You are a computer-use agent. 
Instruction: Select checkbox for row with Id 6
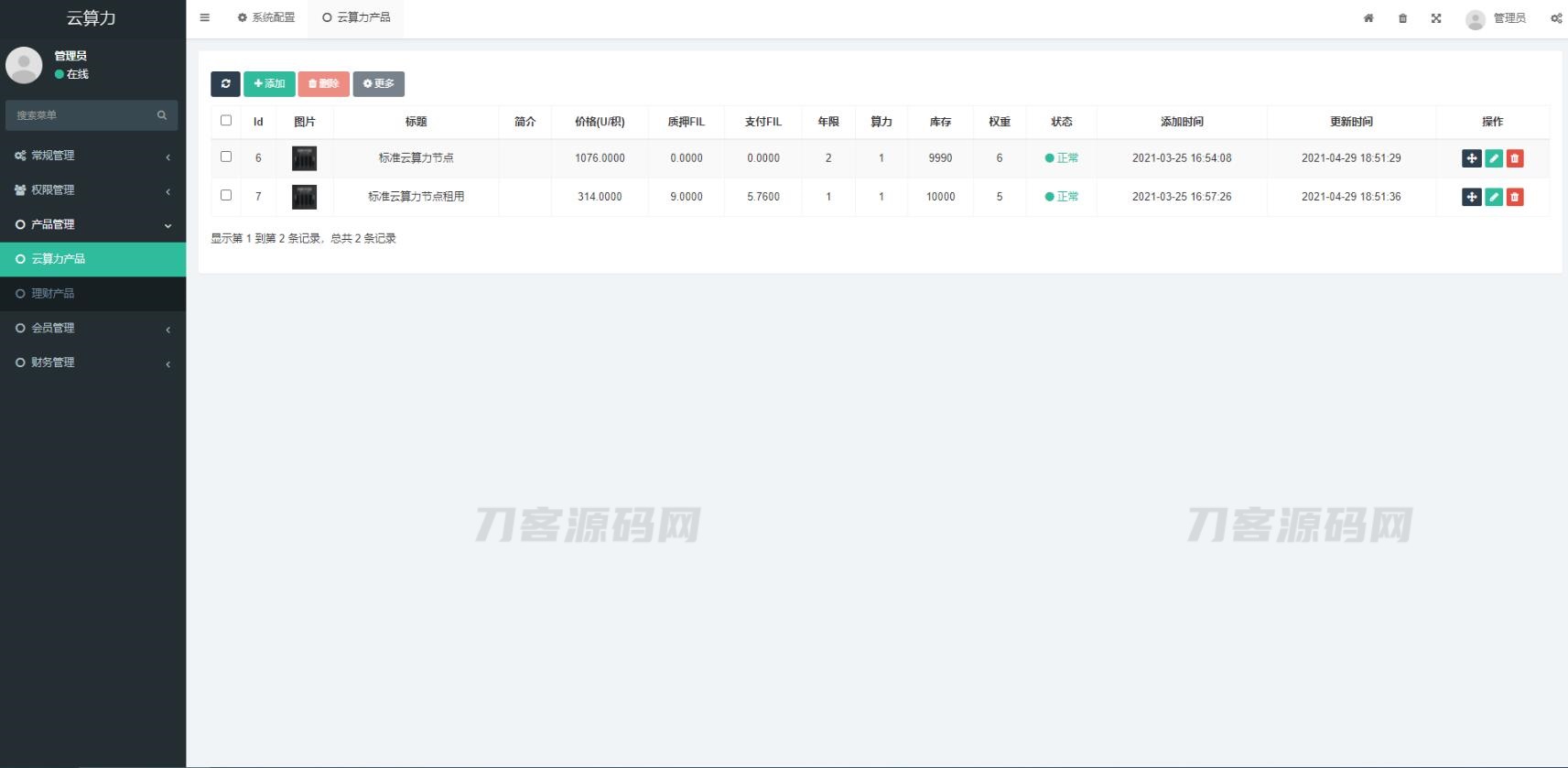pos(226,157)
